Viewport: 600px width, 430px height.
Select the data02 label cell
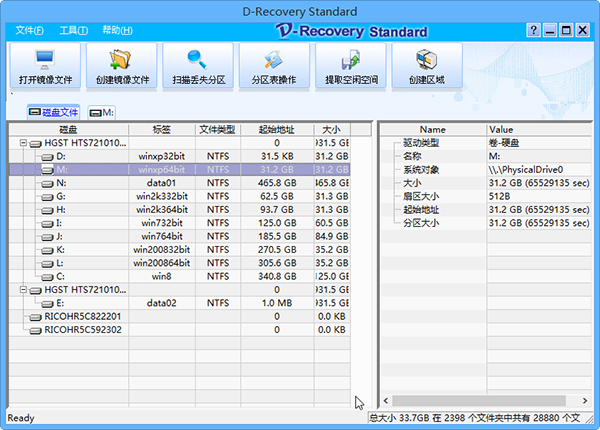click(x=162, y=303)
